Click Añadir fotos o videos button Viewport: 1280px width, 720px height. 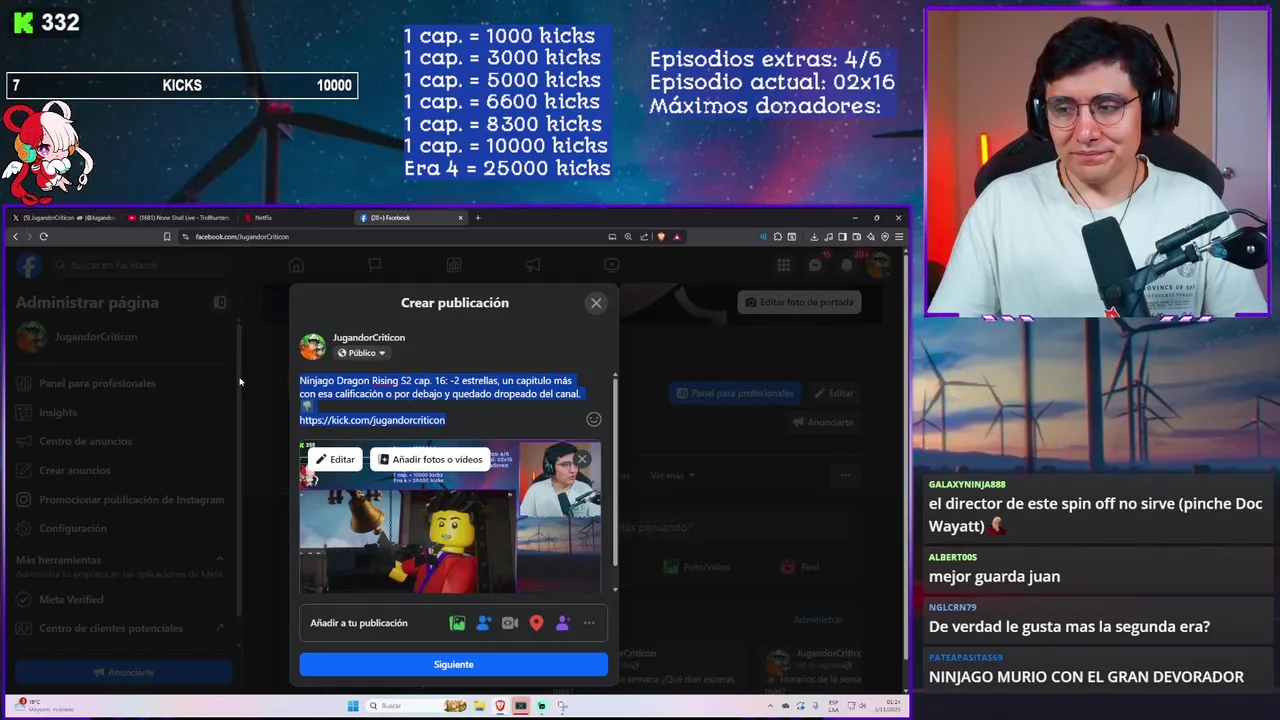(x=430, y=459)
